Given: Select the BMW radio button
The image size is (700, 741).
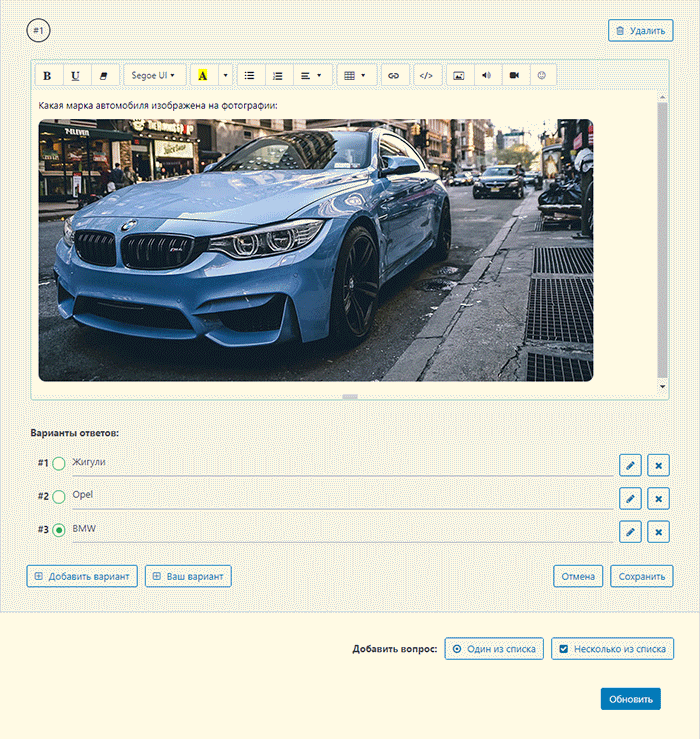Looking at the screenshot, I should [59, 530].
